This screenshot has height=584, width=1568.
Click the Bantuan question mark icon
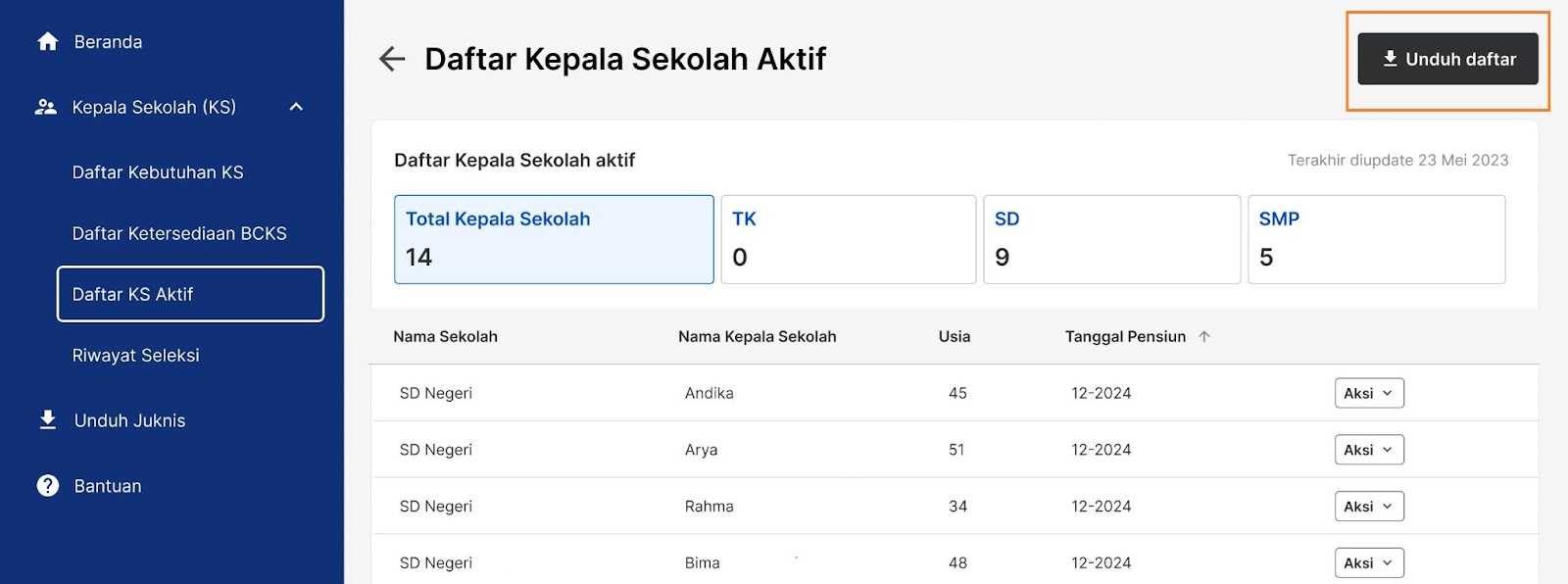click(x=47, y=486)
